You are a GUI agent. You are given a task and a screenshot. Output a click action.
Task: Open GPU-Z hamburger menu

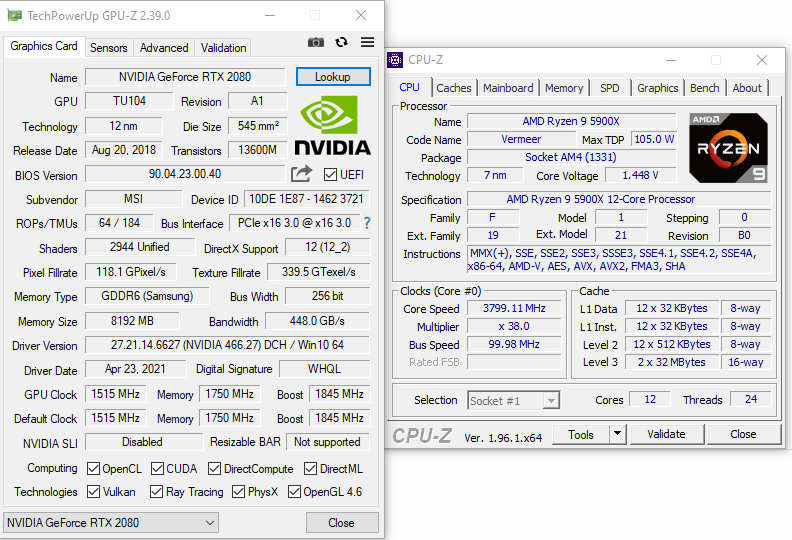pyautogui.click(x=368, y=42)
